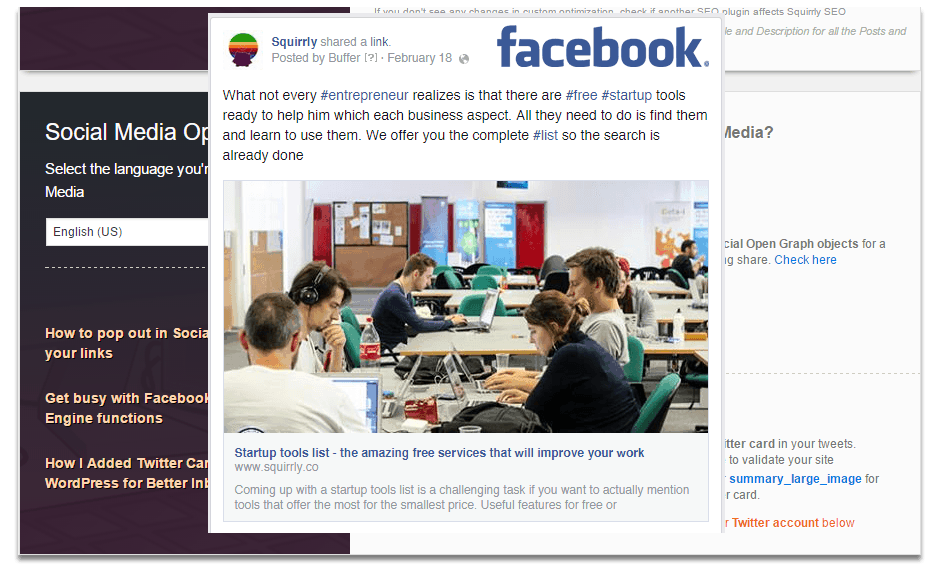Click the Facebook logo
Viewport: 939px width, 578px height.
602,47
